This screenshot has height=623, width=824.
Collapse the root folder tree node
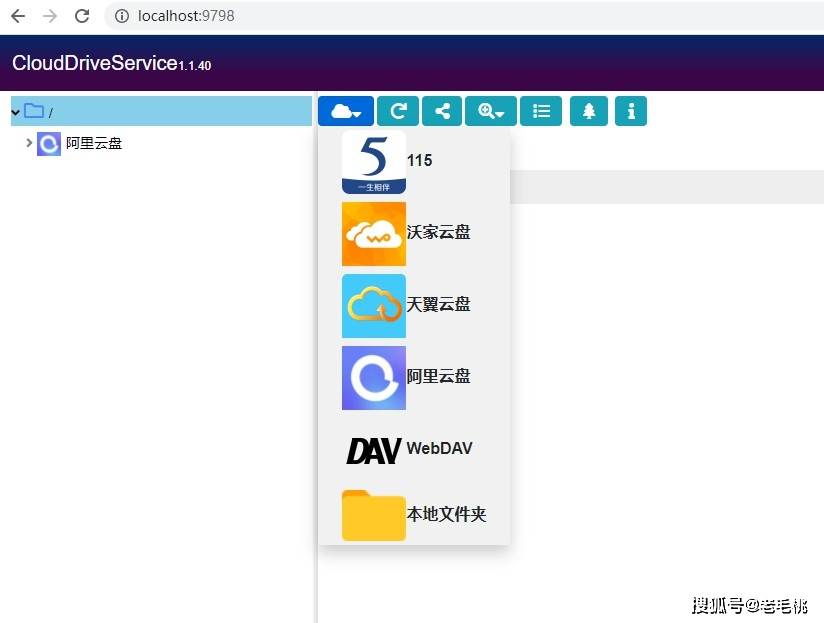point(16,112)
